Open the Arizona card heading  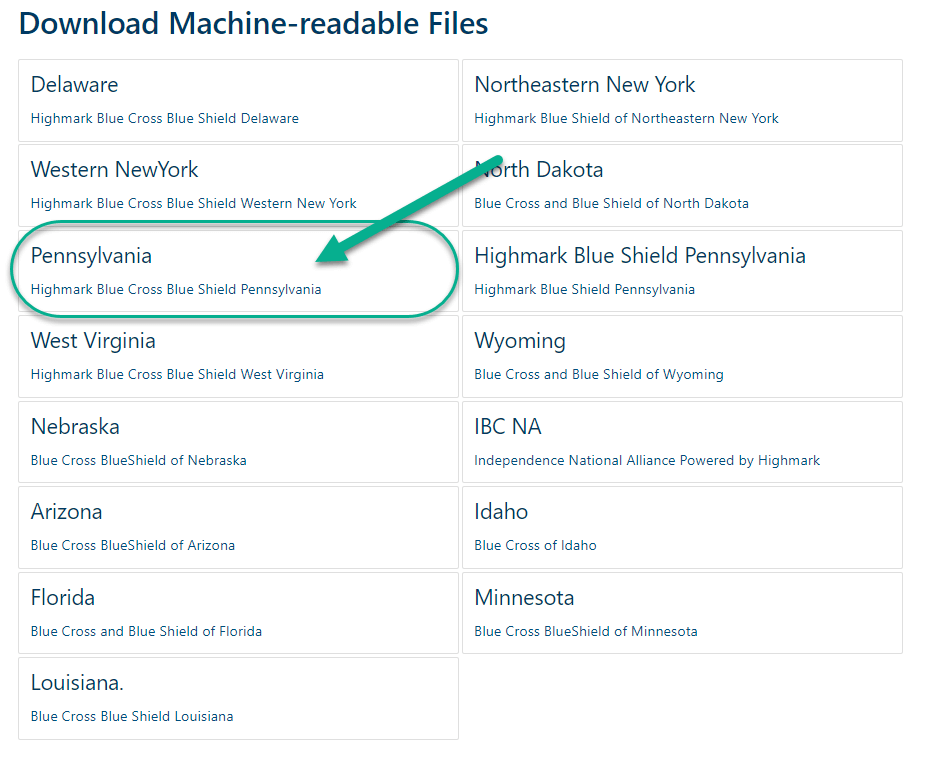[x=66, y=512]
